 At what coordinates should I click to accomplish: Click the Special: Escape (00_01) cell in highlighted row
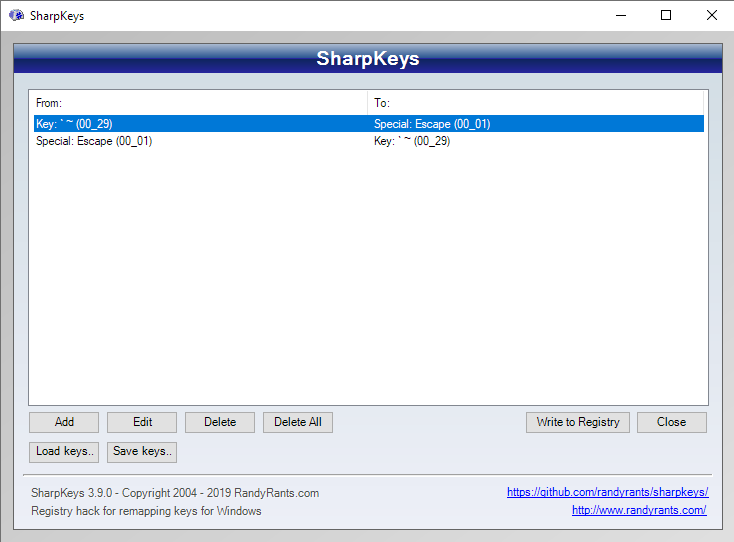(x=432, y=124)
